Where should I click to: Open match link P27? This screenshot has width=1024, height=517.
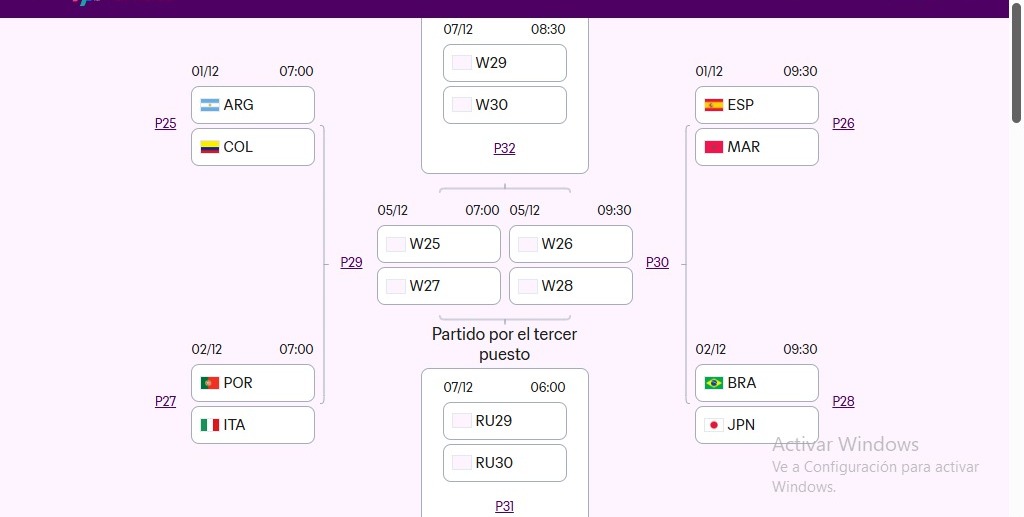coord(166,402)
